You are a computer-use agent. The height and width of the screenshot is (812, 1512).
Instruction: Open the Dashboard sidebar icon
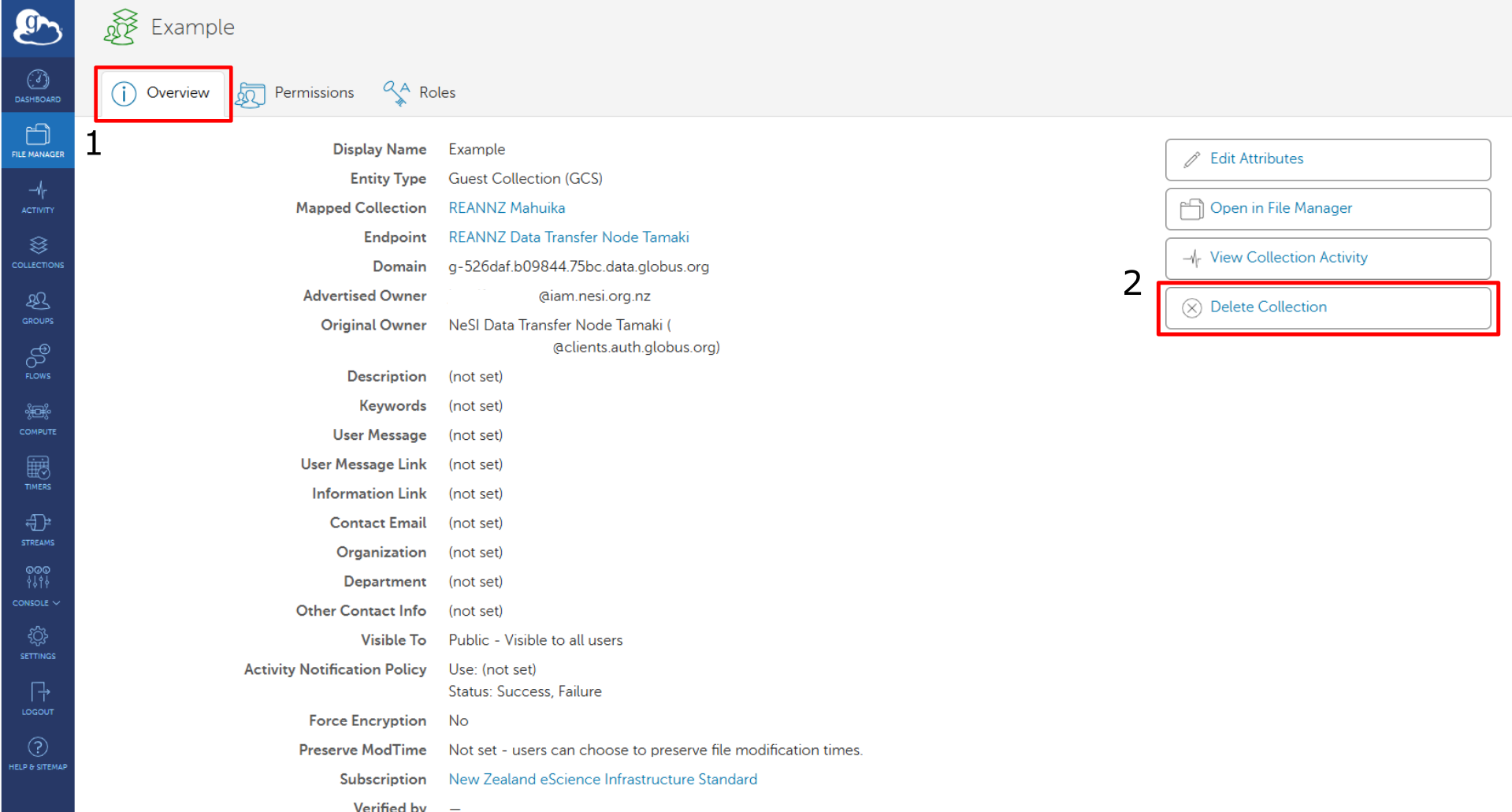(38, 85)
